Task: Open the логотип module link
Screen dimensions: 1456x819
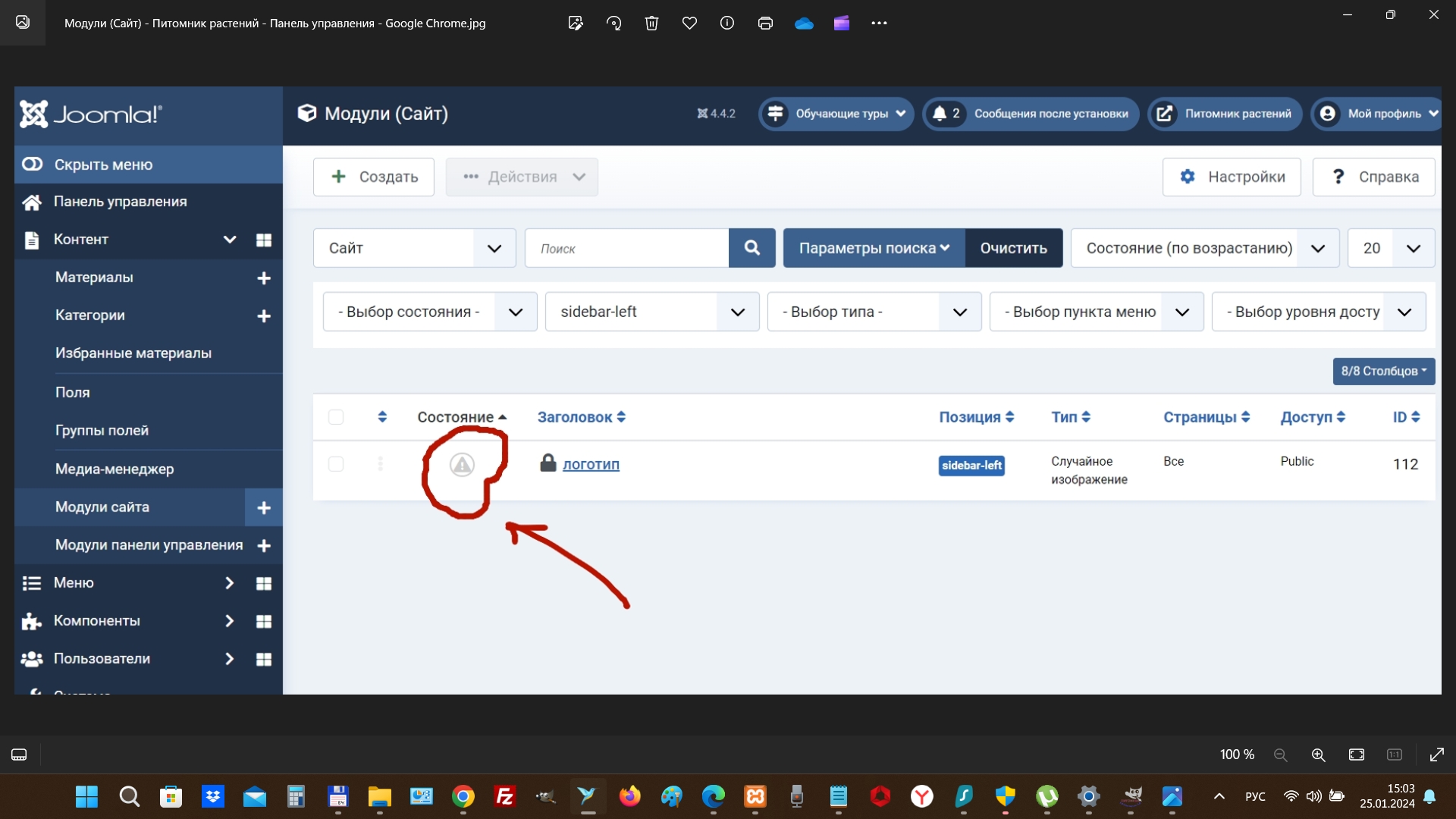Action: pos(591,465)
